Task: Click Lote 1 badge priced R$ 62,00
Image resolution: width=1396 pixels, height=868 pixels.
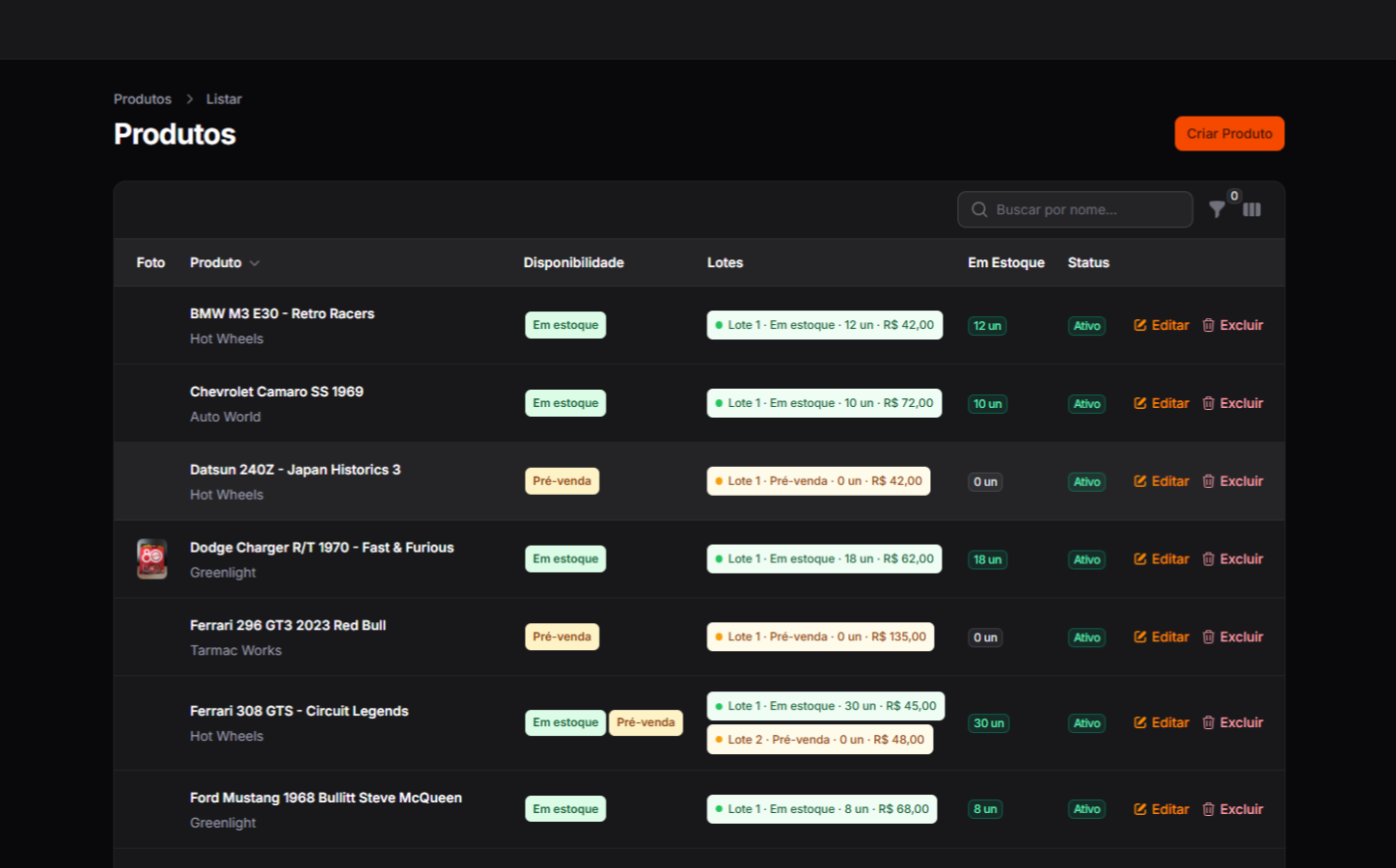Action: [825, 559]
